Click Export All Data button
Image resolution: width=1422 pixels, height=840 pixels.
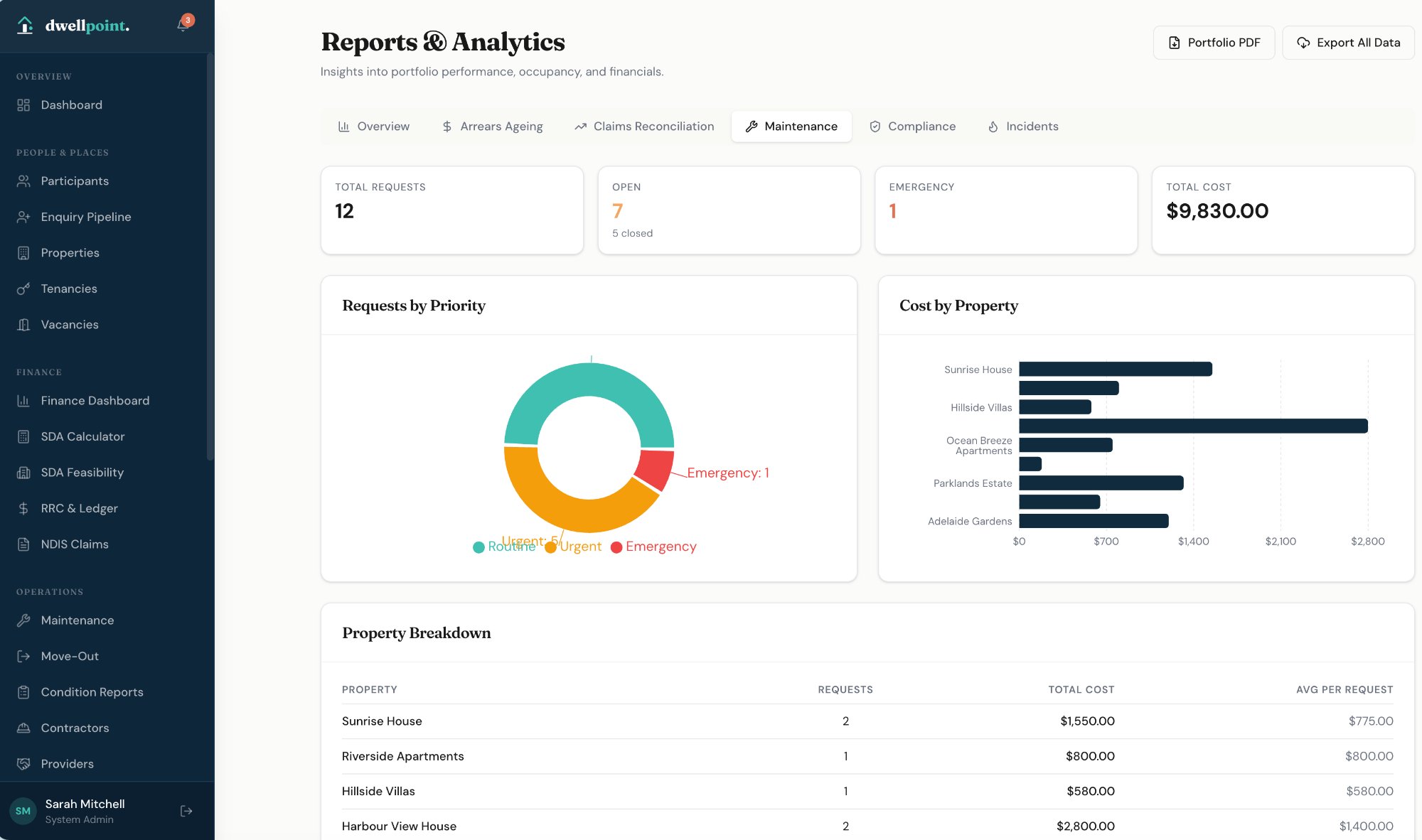[x=1348, y=43]
